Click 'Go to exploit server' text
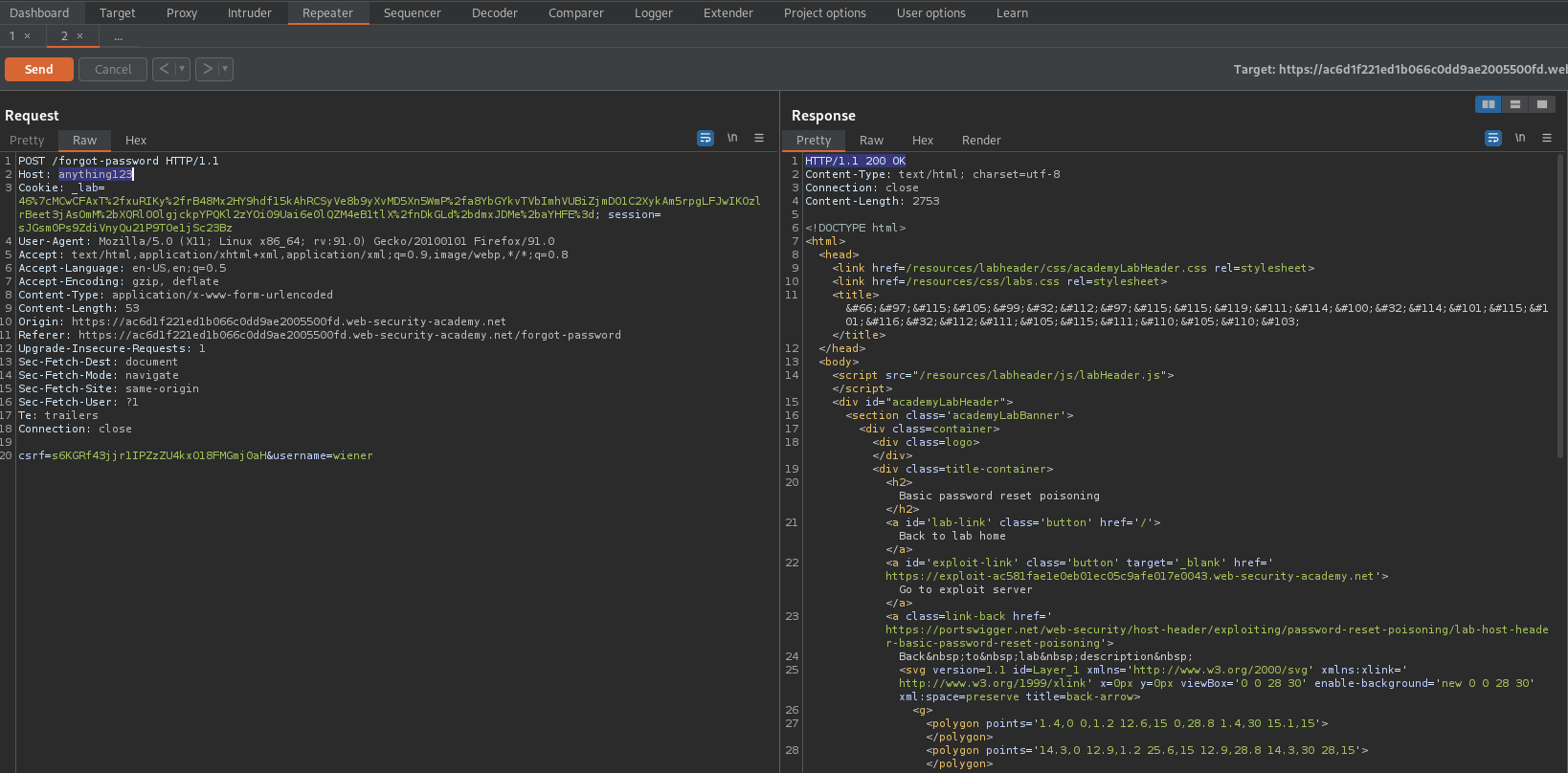The image size is (1568, 773). 966,589
